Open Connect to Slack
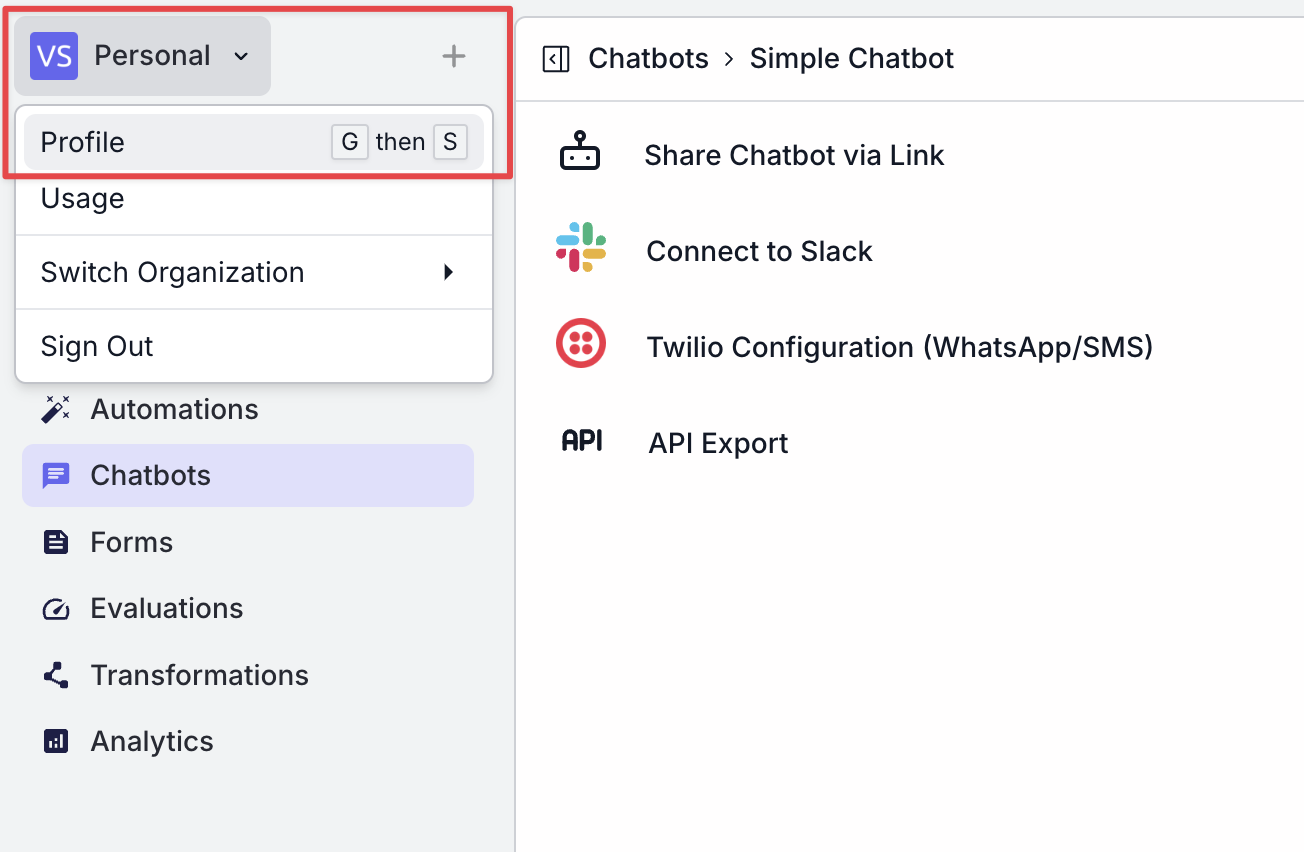This screenshot has width=1304, height=852. (x=760, y=251)
